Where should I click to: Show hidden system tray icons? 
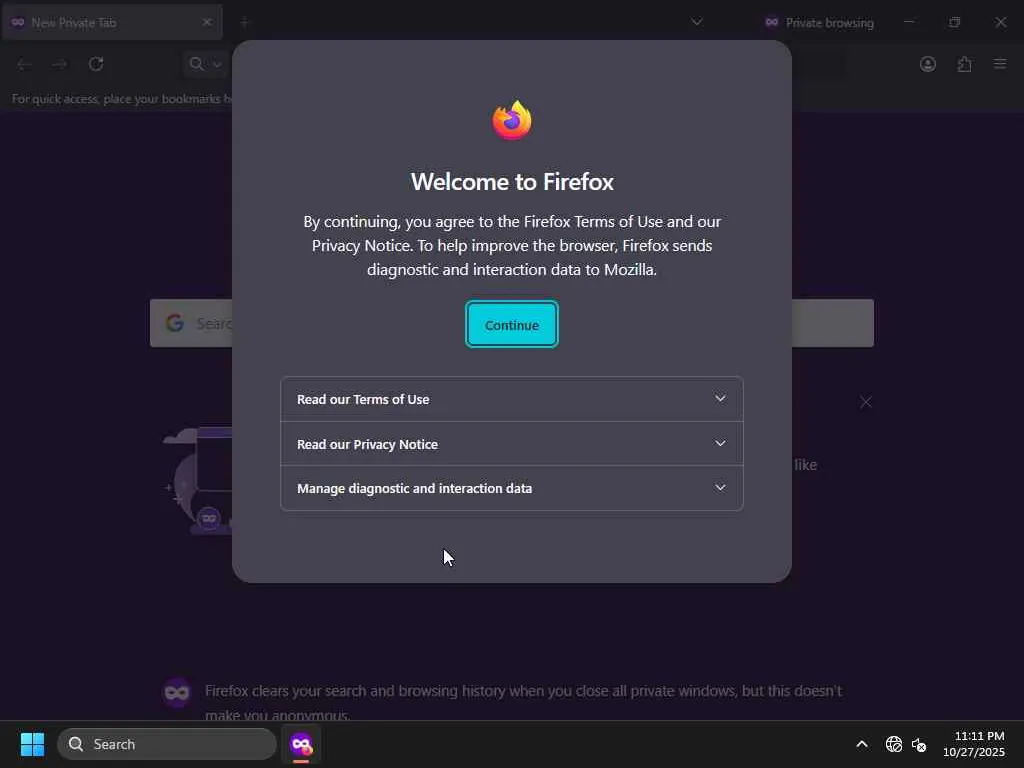click(x=862, y=744)
